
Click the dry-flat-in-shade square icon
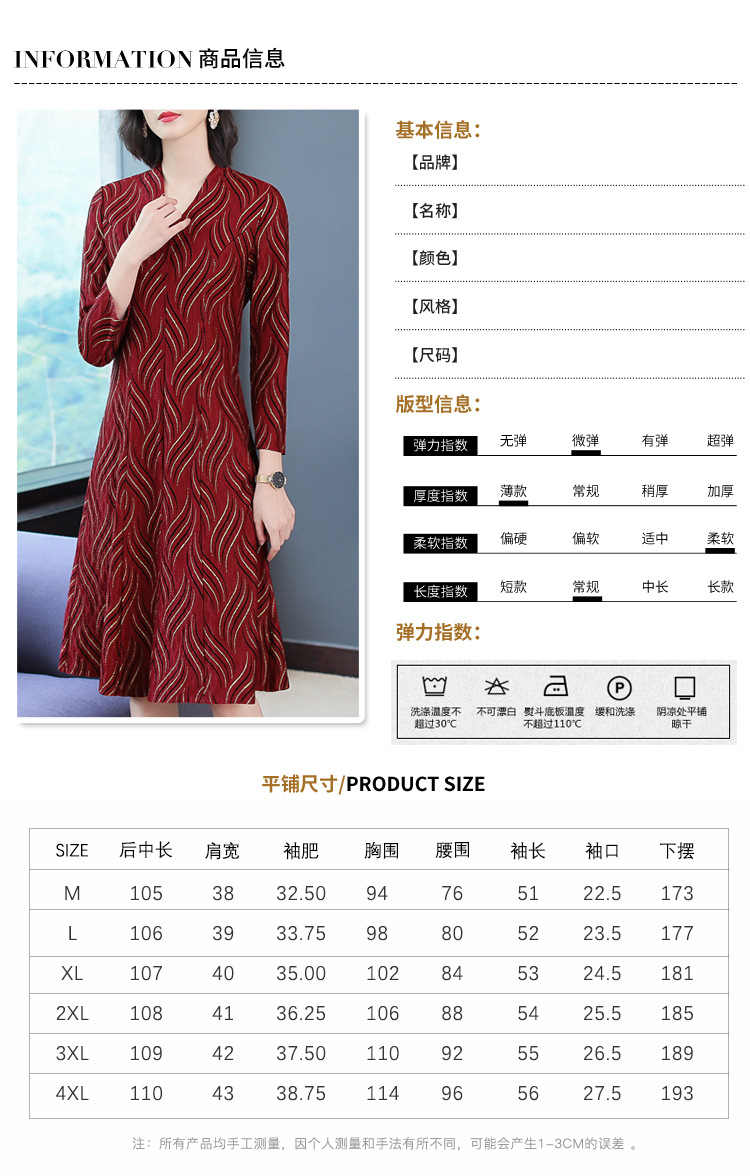684,687
